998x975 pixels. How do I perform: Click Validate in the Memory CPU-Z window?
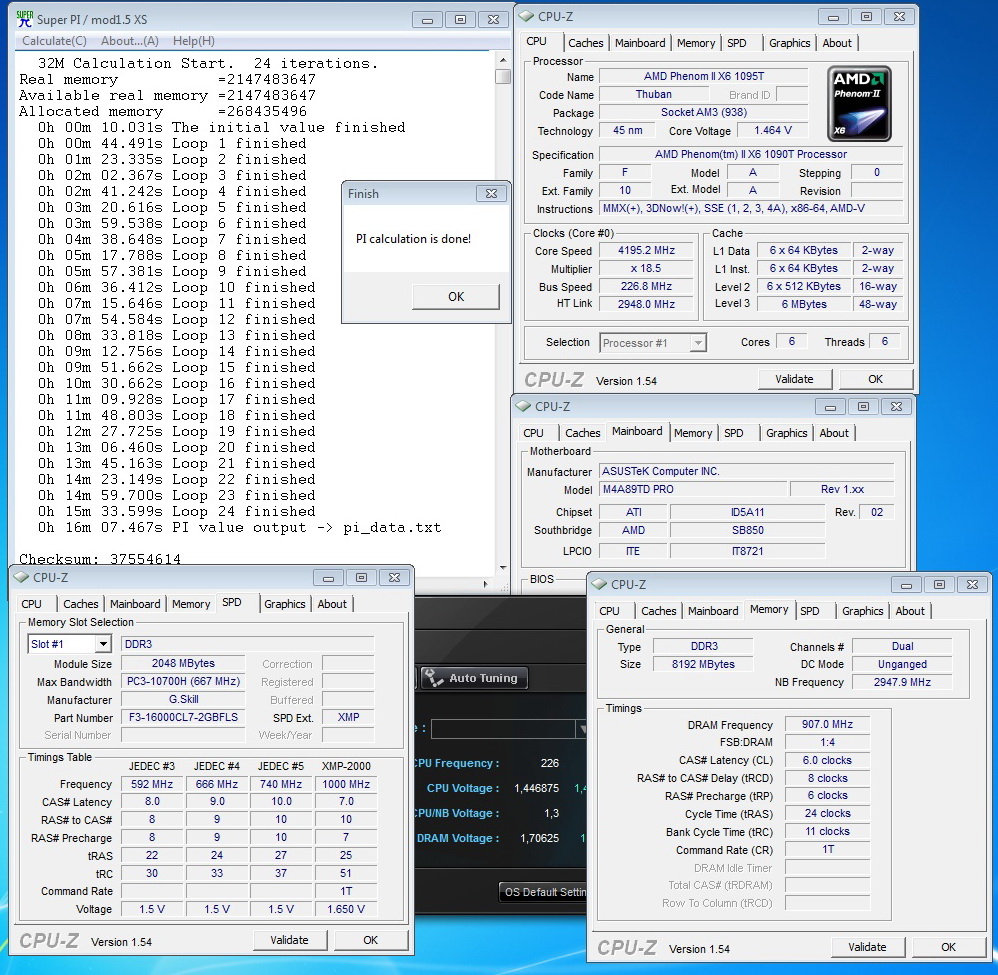point(867,947)
